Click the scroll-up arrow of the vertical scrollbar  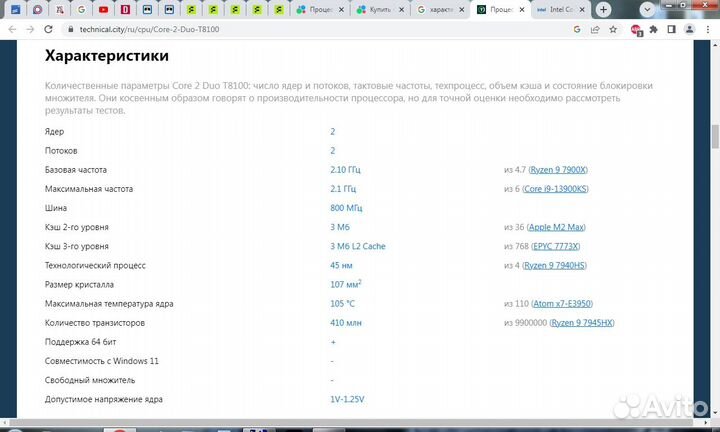point(715,45)
